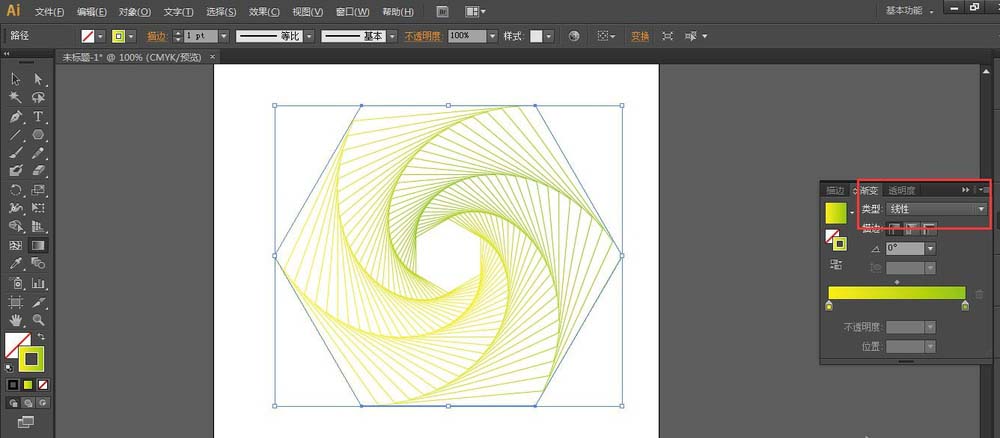The image size is (1000, 438).
Task: Select the Free Transform tool
Action: [x=38, y=208]
